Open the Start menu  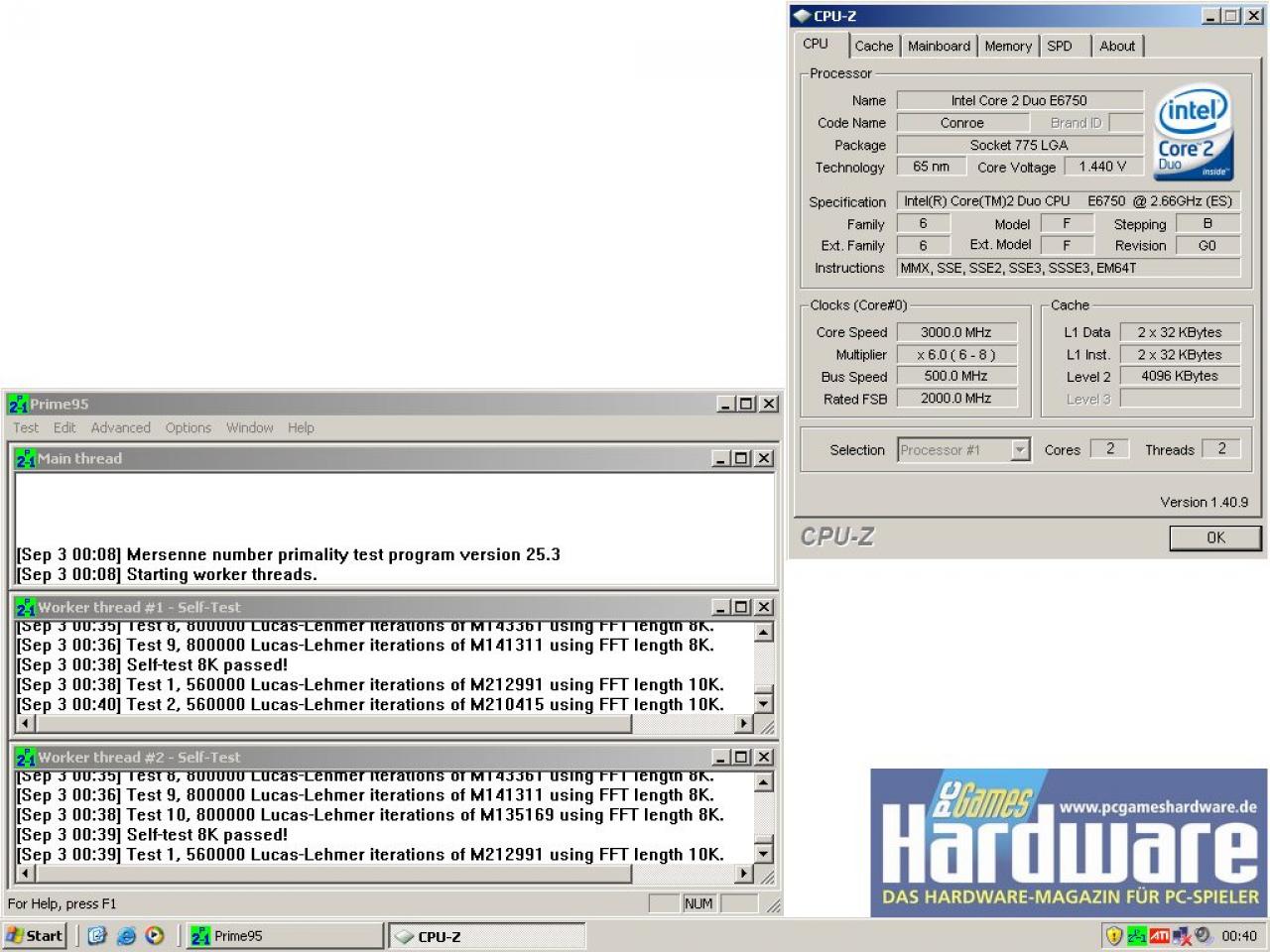click(x=35, y=935)
